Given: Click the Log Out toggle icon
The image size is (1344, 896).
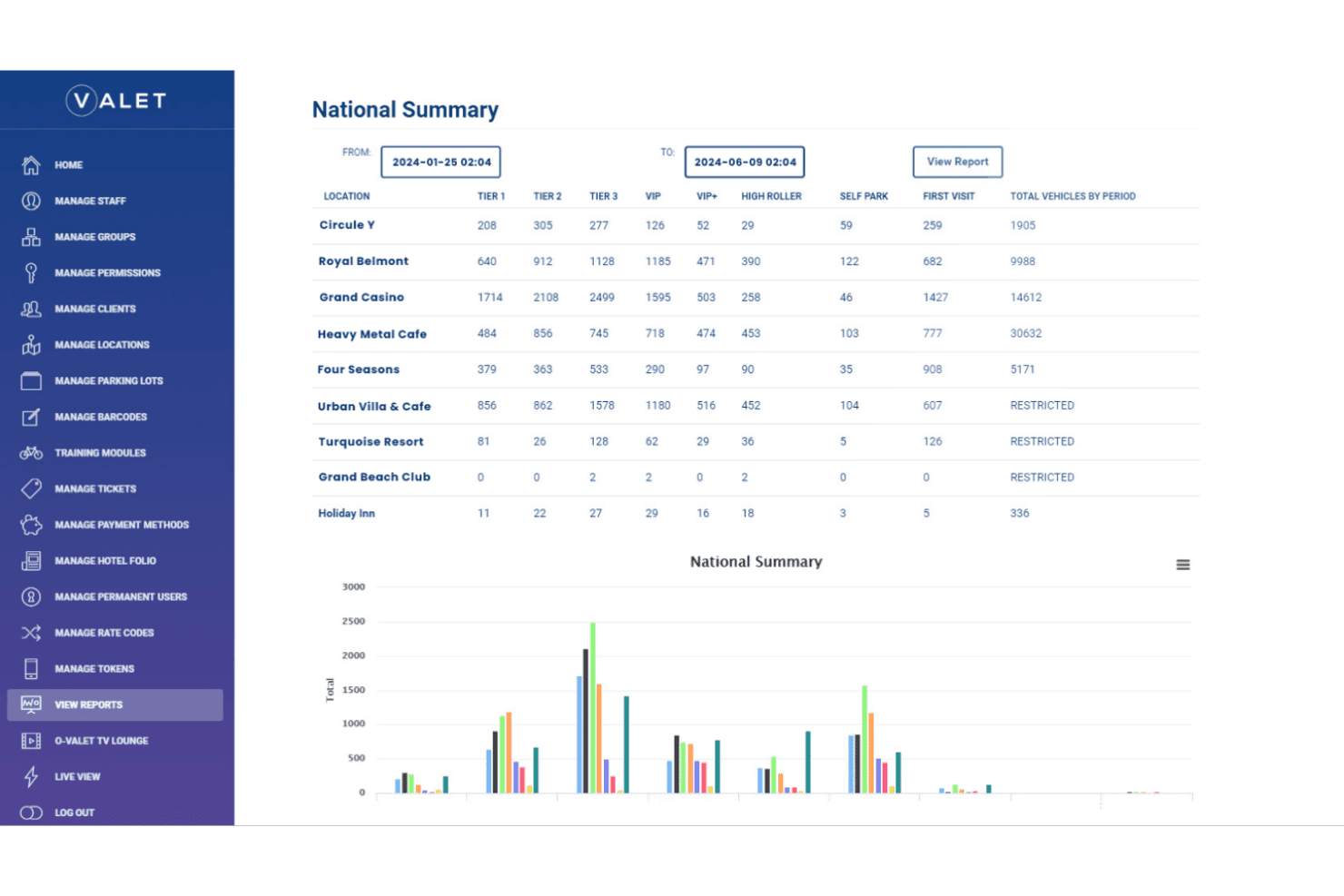Looking at the screenshot, I should tap(31, 812).
